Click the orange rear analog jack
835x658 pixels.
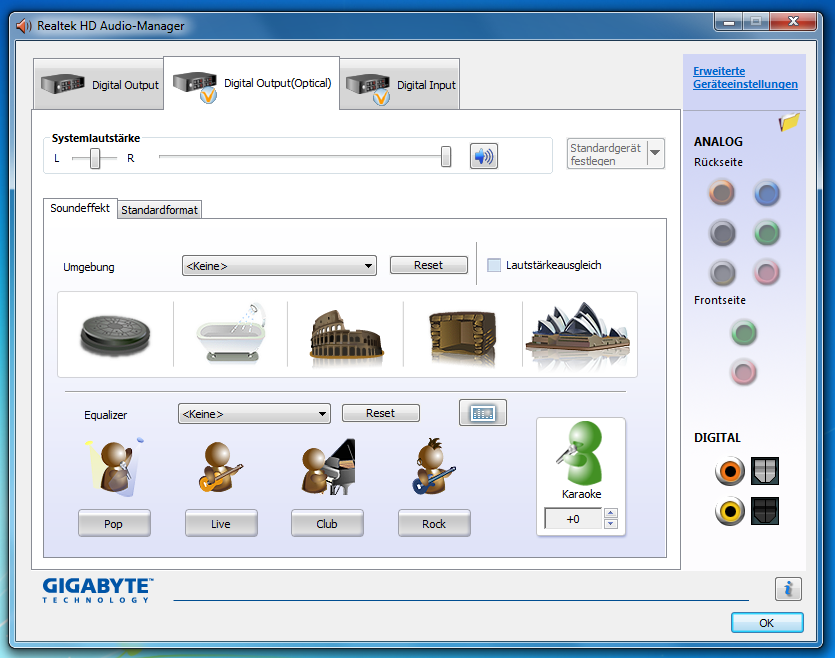(722, 193)
